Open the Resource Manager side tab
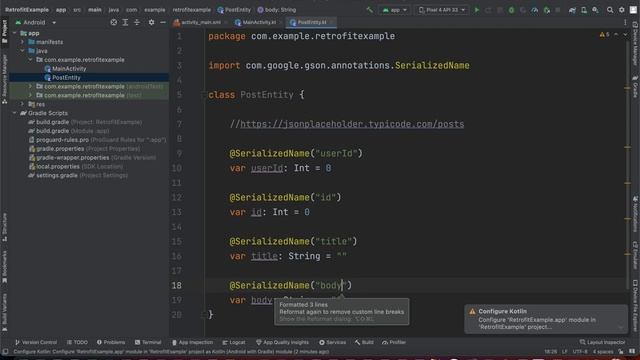Screen dimensions: 640x360 click(4, 78)
